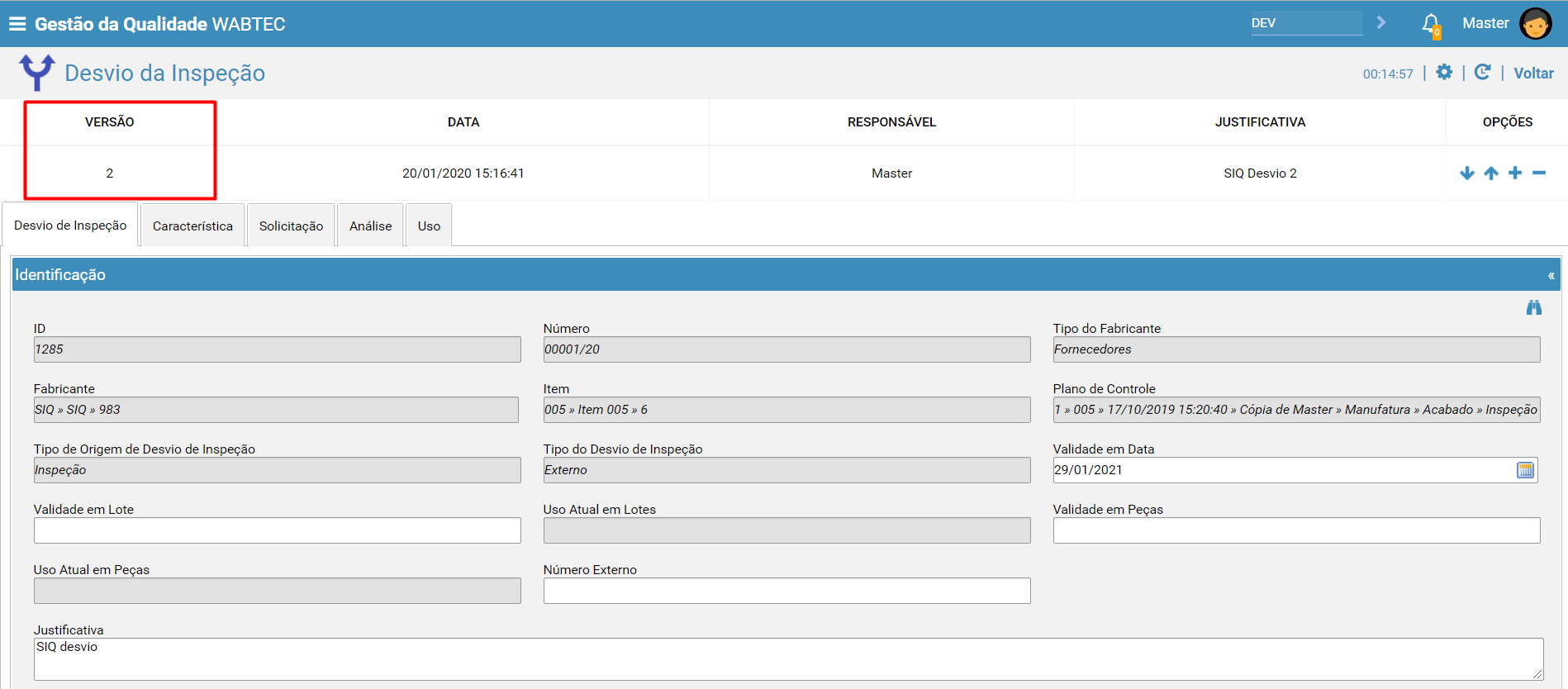Image resolution: width=1568 pixels, height=689 pixels.
Task: Click the VERSÃO column header
Action: pos(109,122)
